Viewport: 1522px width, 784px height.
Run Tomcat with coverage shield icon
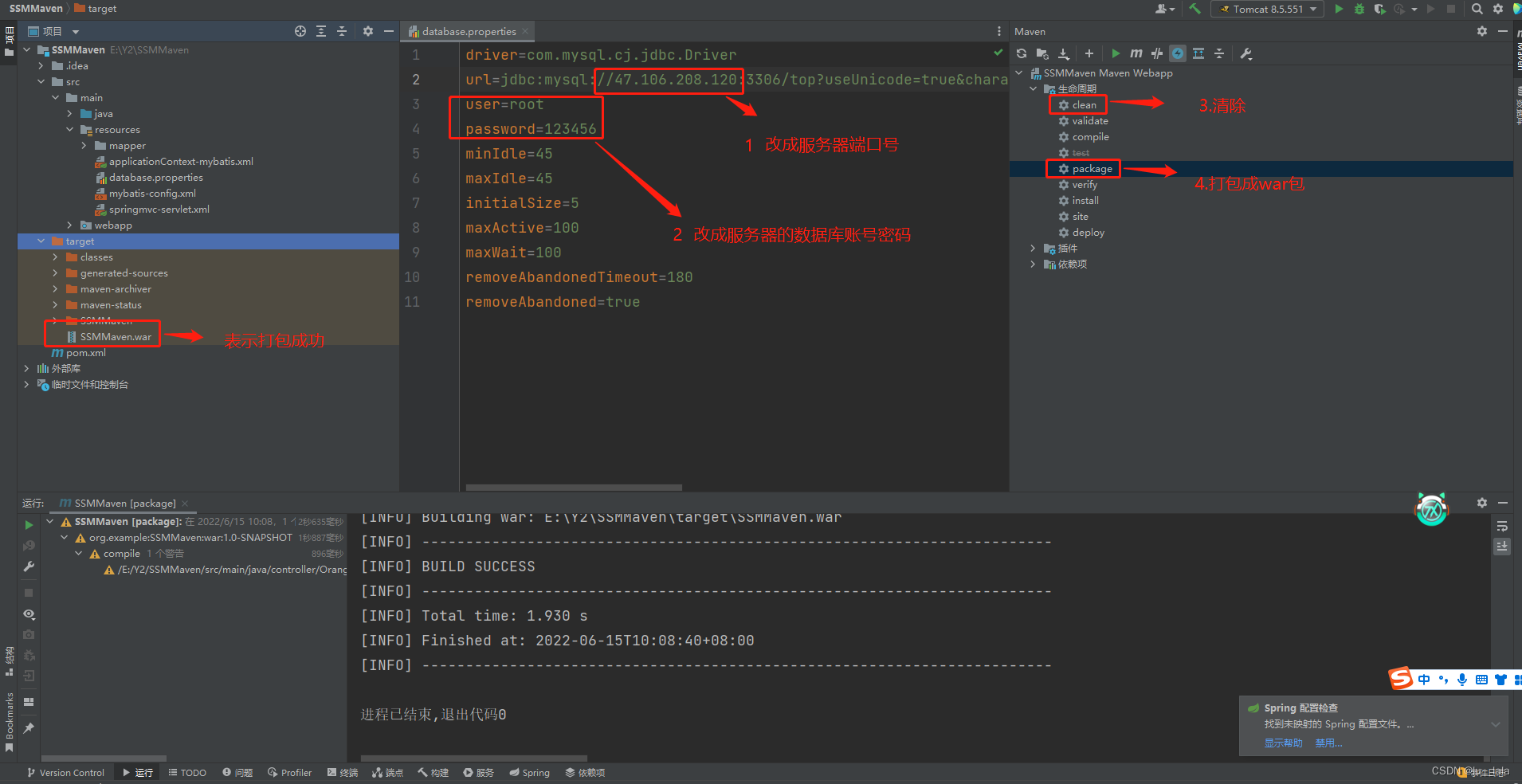pyautogui.click(x=1379, y=9)
